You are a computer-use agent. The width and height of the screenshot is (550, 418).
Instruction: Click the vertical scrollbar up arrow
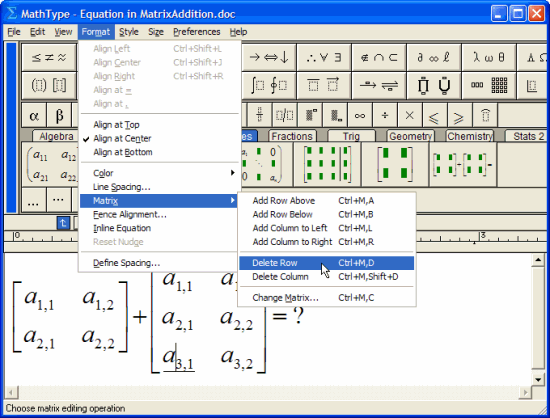click(x=538, y=260)
